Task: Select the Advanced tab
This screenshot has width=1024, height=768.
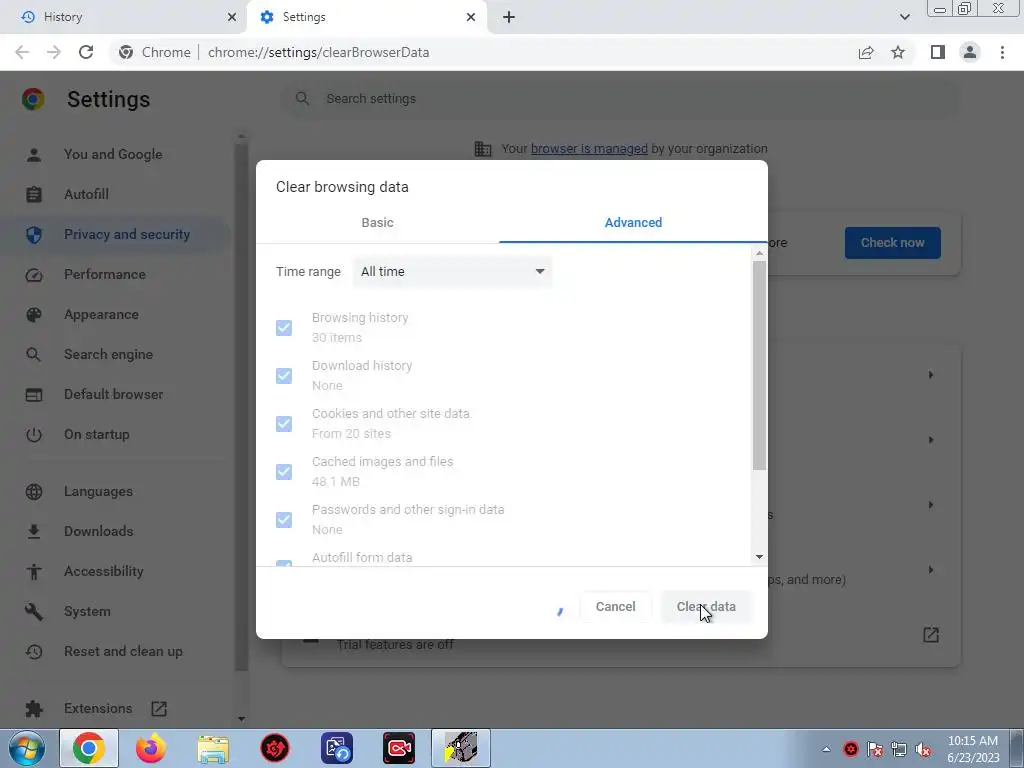Action: (633, 223)
